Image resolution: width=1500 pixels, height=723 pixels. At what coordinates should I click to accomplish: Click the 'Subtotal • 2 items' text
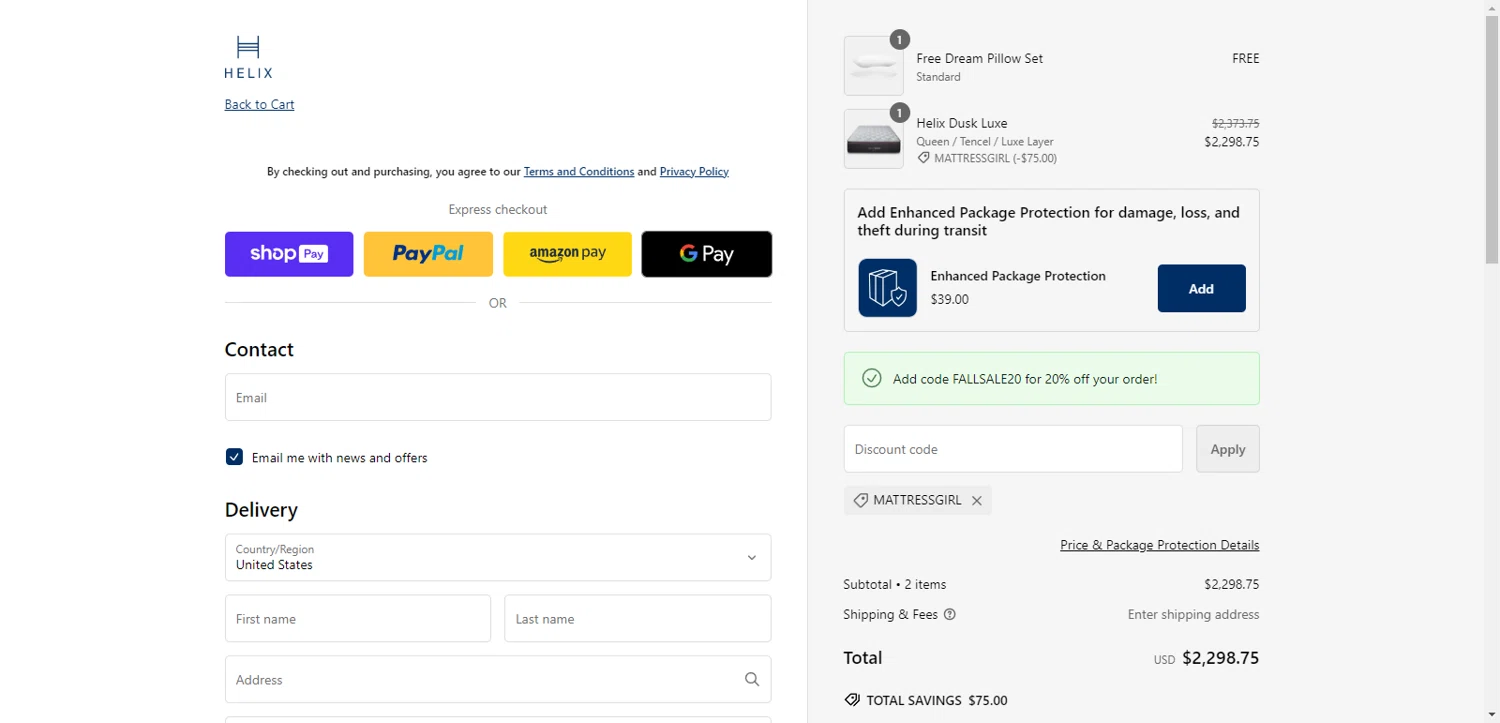(895, 584)
